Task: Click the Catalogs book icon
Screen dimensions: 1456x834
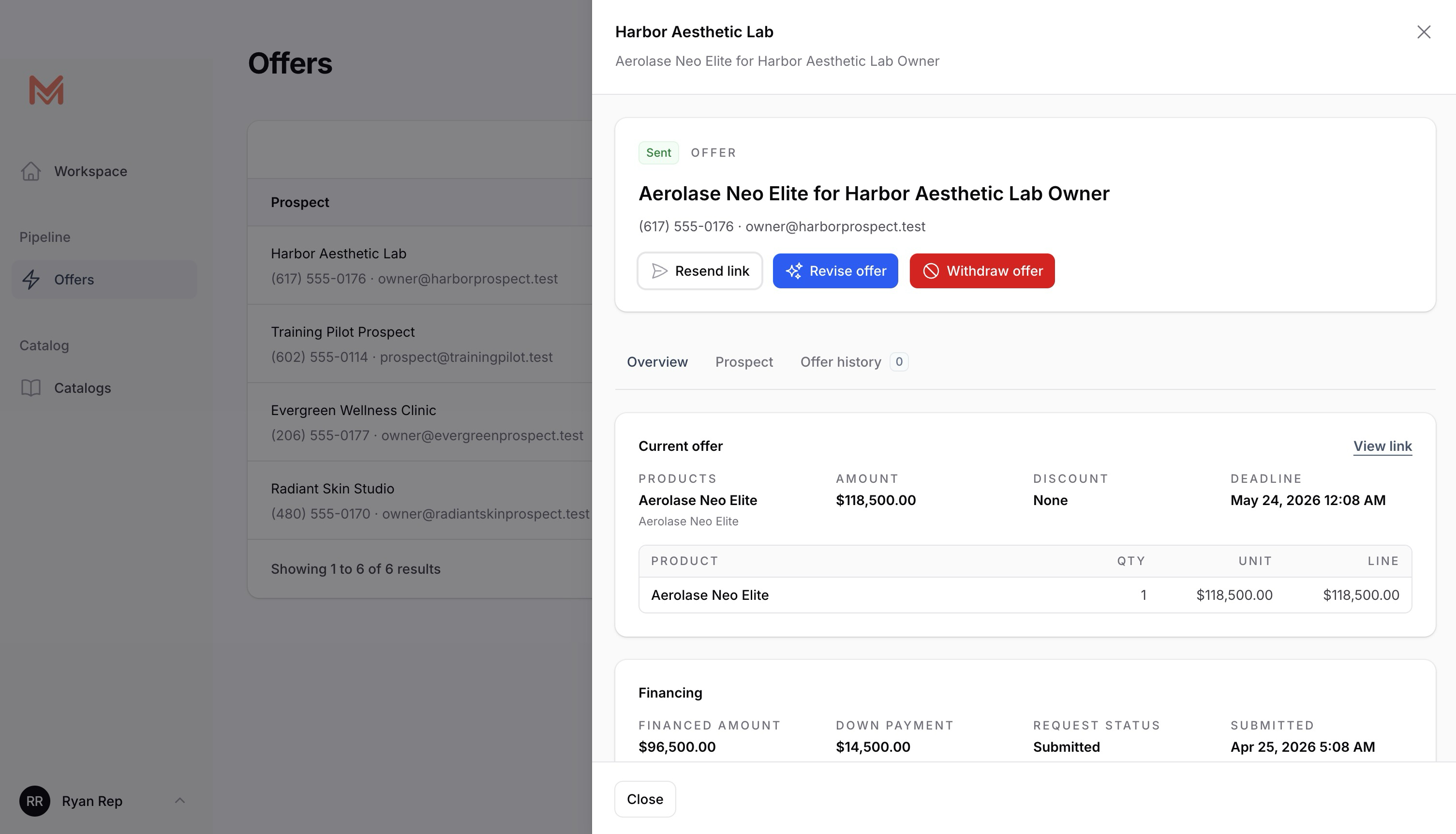Action: (31, 388)
